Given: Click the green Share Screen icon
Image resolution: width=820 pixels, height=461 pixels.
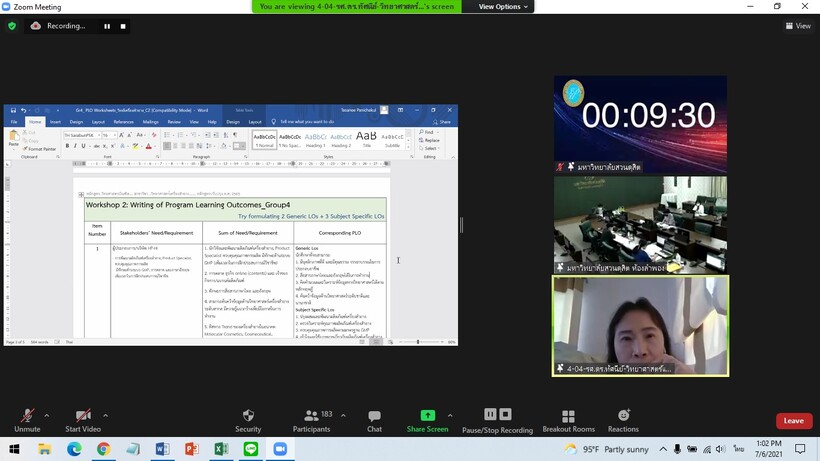Looking at the screenshot, I should (427, 415).
